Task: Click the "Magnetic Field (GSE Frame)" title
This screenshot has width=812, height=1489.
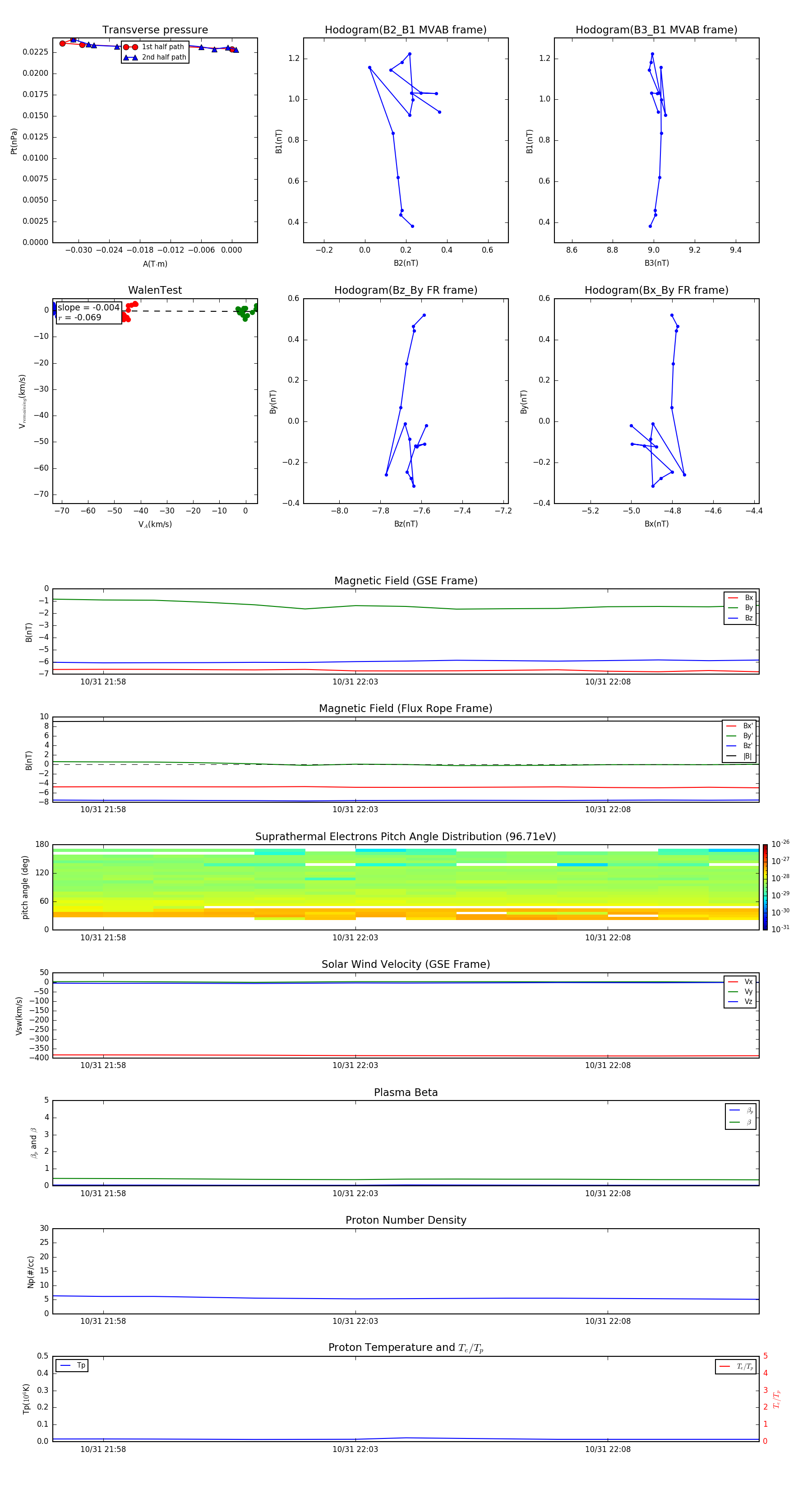Action: tap(406, 581)
